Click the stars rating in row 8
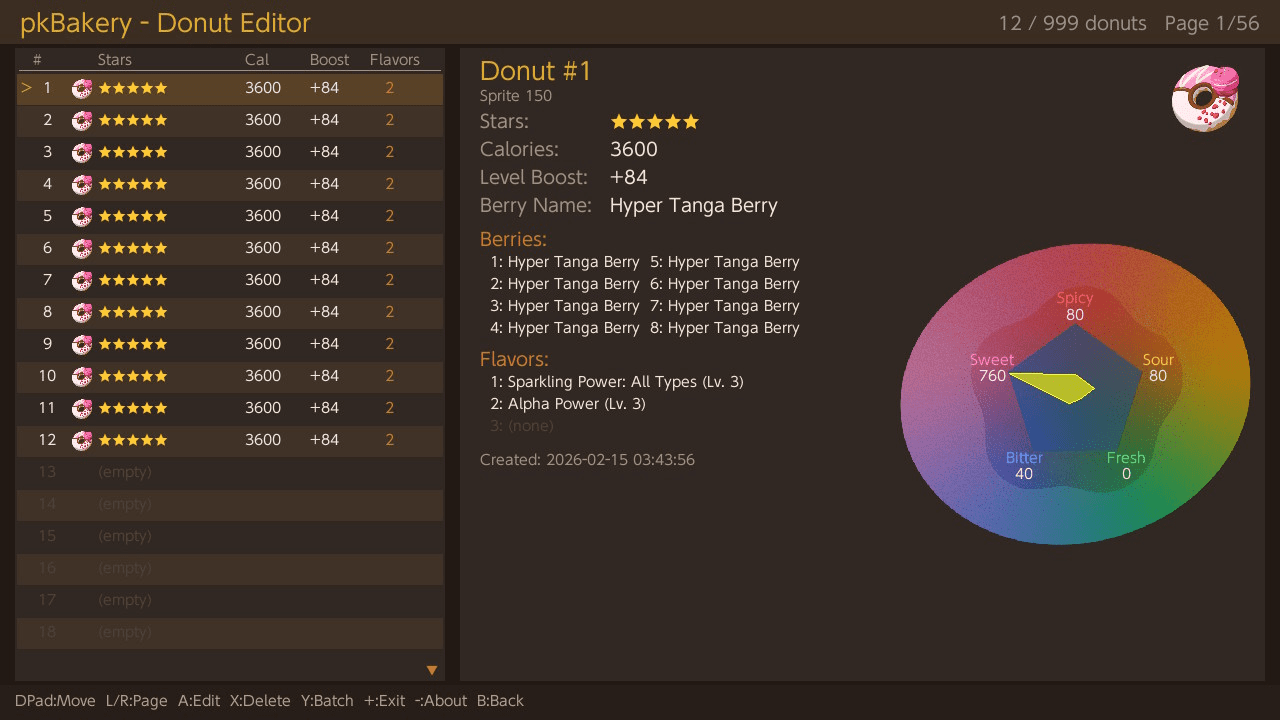This screenshot has height=720, width=1280. (133, 312)
